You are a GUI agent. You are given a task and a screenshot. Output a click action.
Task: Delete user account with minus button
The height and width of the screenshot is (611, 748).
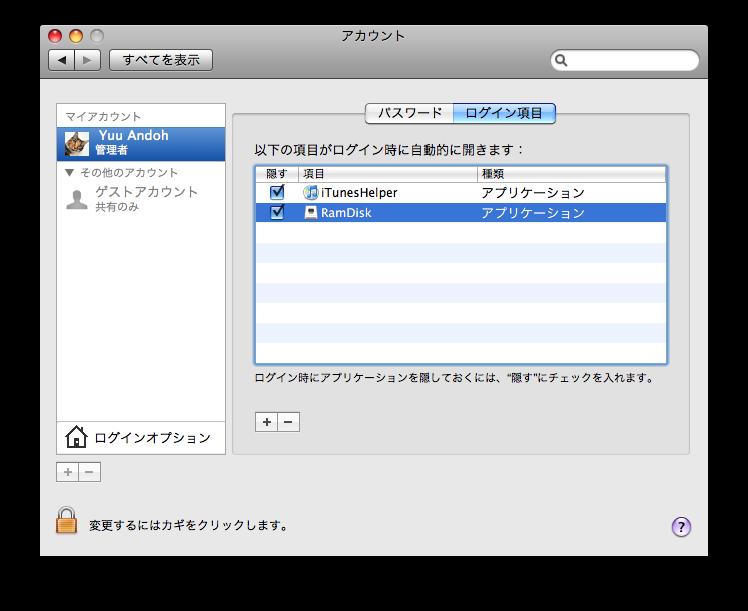[x=89, y=472]
